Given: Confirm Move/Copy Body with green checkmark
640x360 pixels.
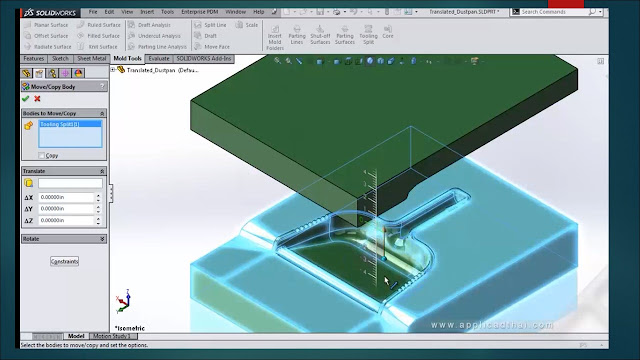Looking at the screenshot, I should [26, 99].
